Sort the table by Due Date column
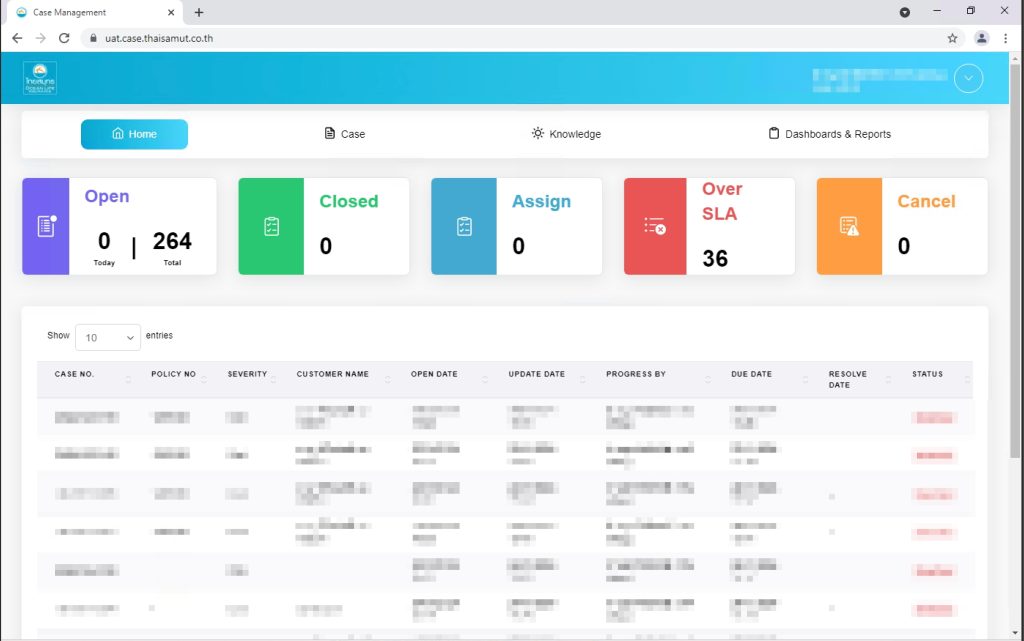Screen dimensions: 1024x641 click(x=751, y=374)
